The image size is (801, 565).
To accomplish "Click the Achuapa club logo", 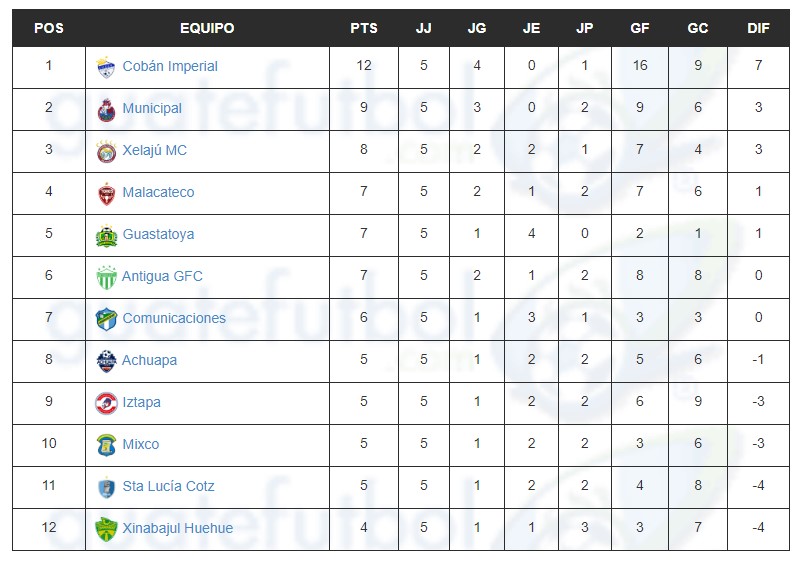I will click(106, 362).
